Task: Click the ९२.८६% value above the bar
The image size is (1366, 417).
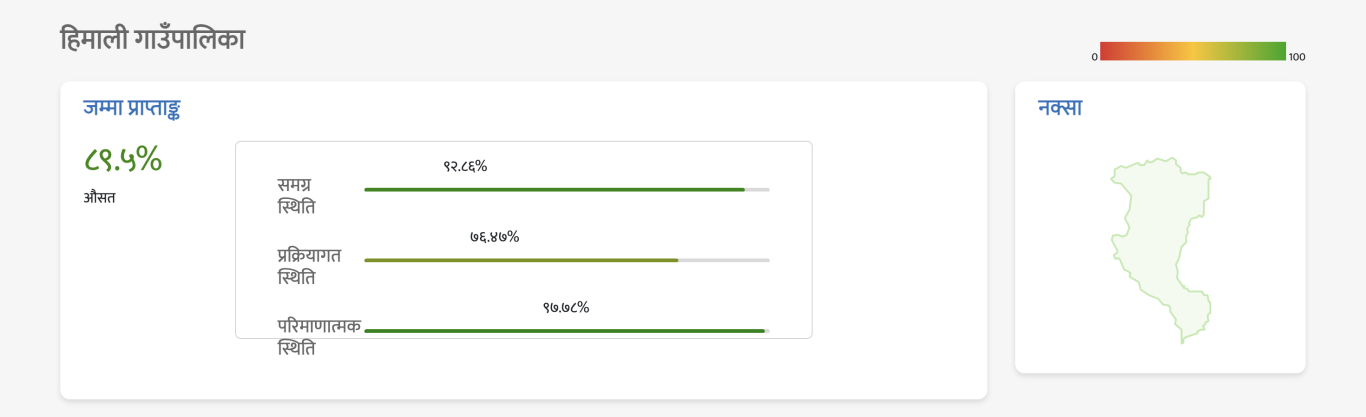Action: (465, 166)
